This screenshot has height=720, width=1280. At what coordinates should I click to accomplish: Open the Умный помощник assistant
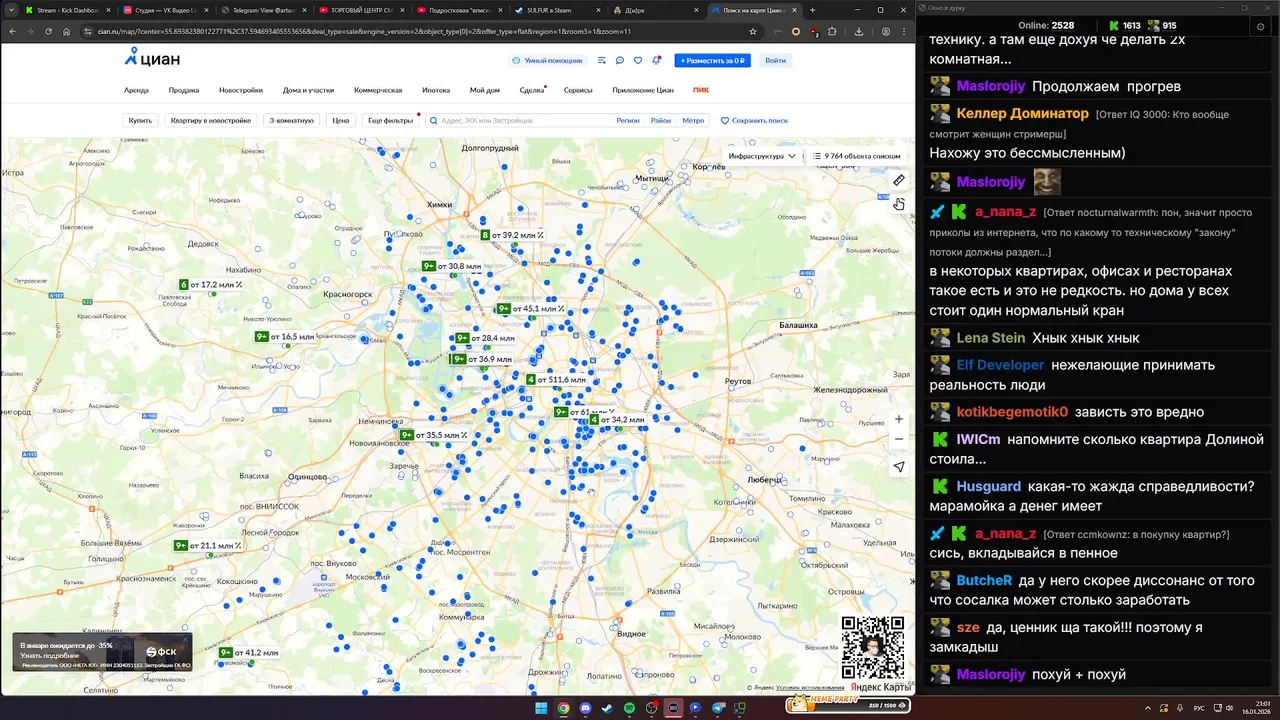(x=547, y=60)
